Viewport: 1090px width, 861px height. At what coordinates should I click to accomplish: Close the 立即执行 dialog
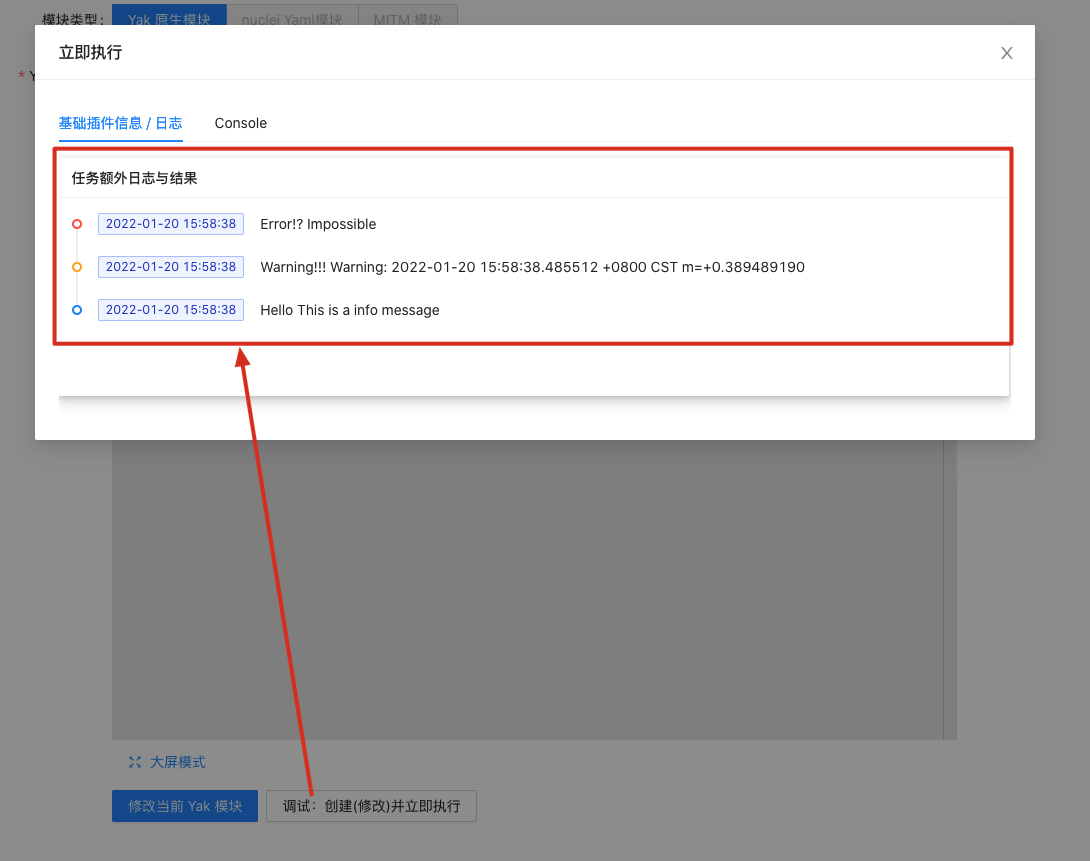[1007, 53]
